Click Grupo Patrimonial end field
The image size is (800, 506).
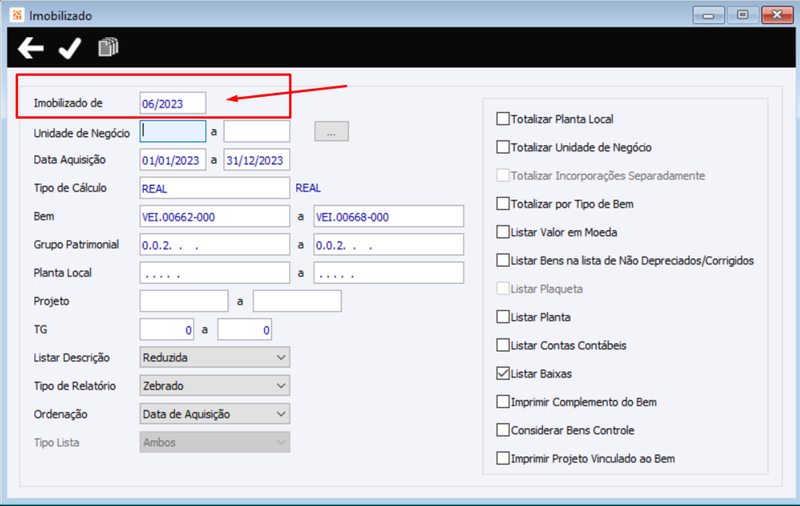click(389, 245)
